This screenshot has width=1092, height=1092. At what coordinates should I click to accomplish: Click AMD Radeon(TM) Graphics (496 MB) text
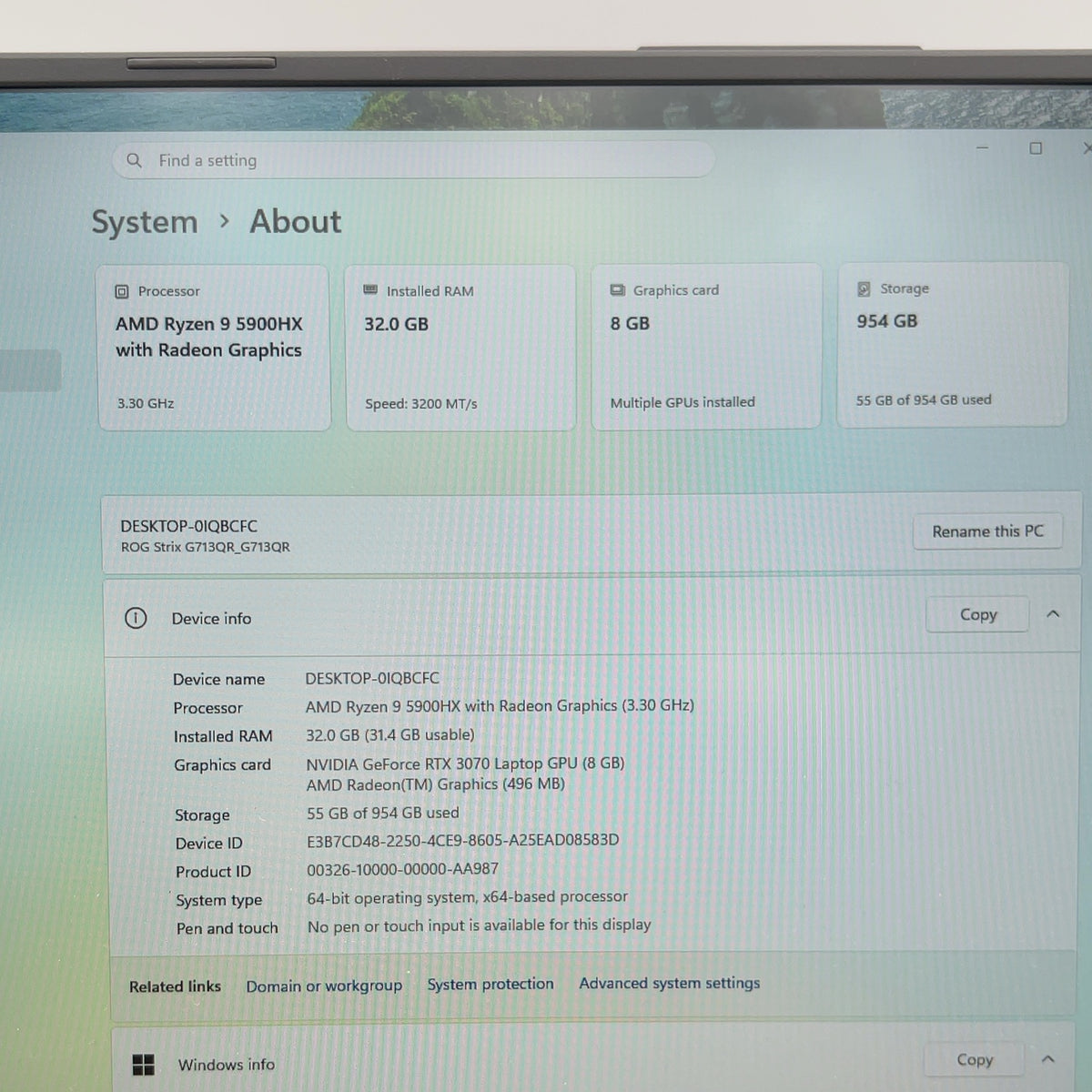click(435, 784)
